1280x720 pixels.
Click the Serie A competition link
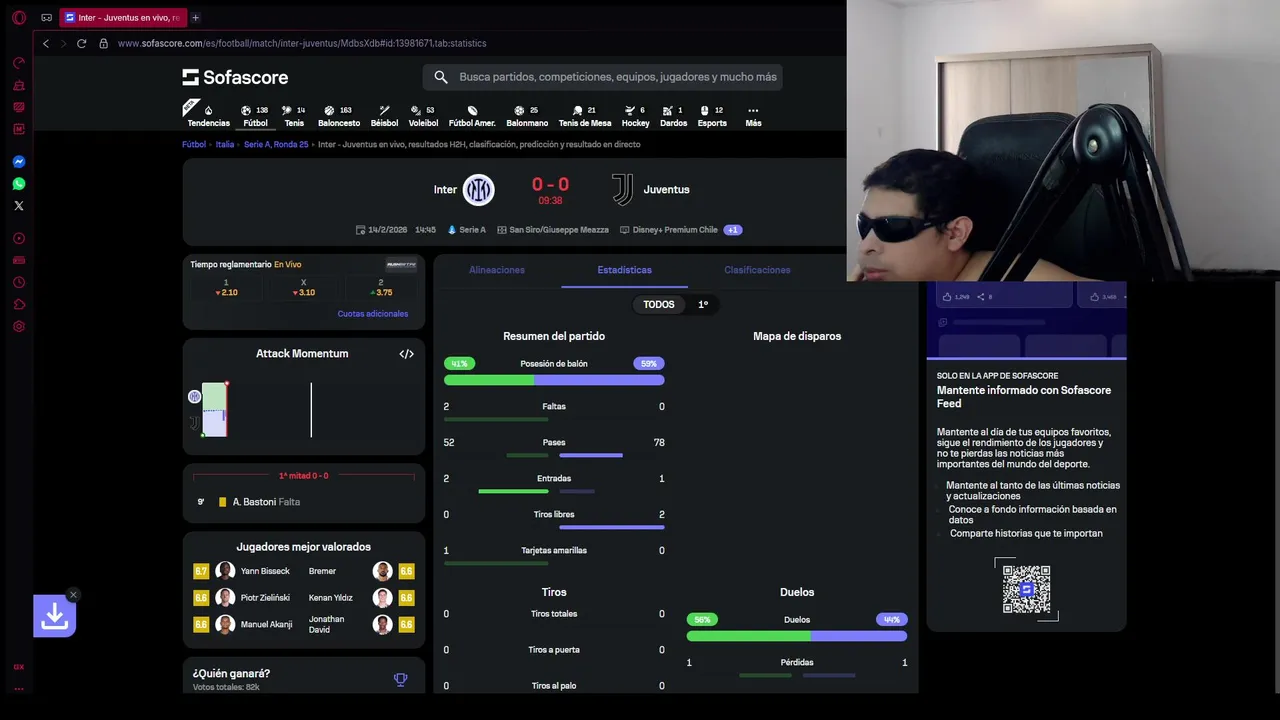[x=467, y=230]
